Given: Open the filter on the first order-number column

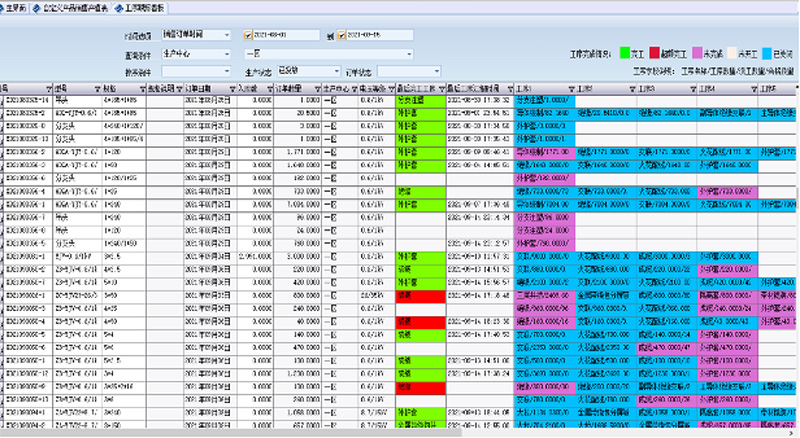Looking at the screenshot, I should click(x=49, y=89).
